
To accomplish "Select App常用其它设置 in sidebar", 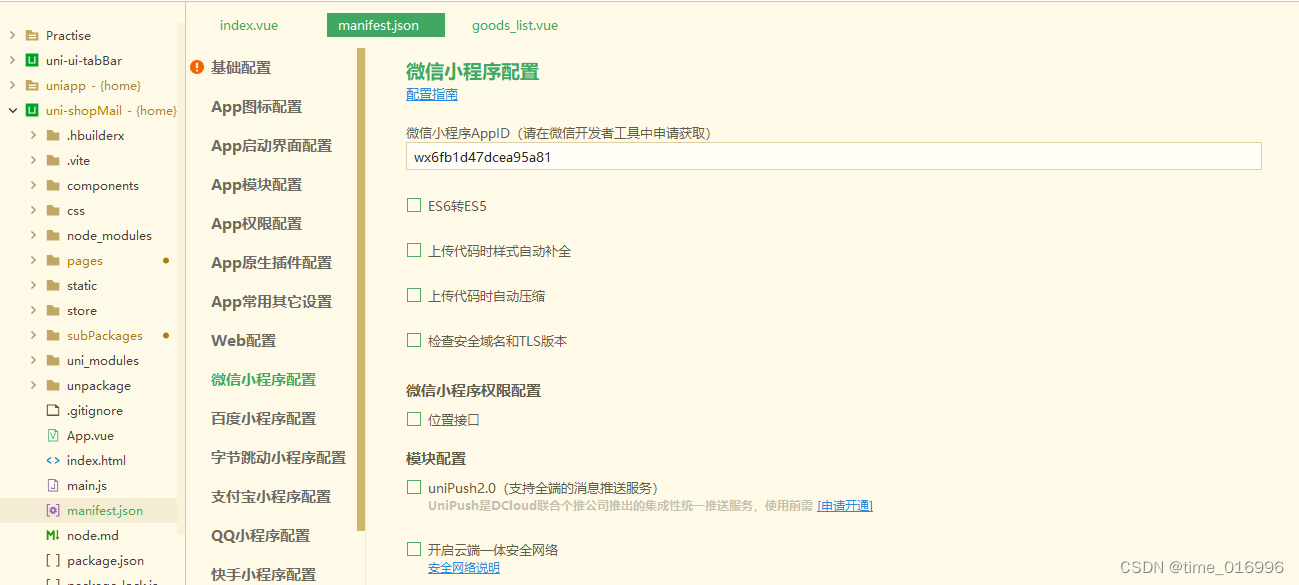I will (272, 301).
